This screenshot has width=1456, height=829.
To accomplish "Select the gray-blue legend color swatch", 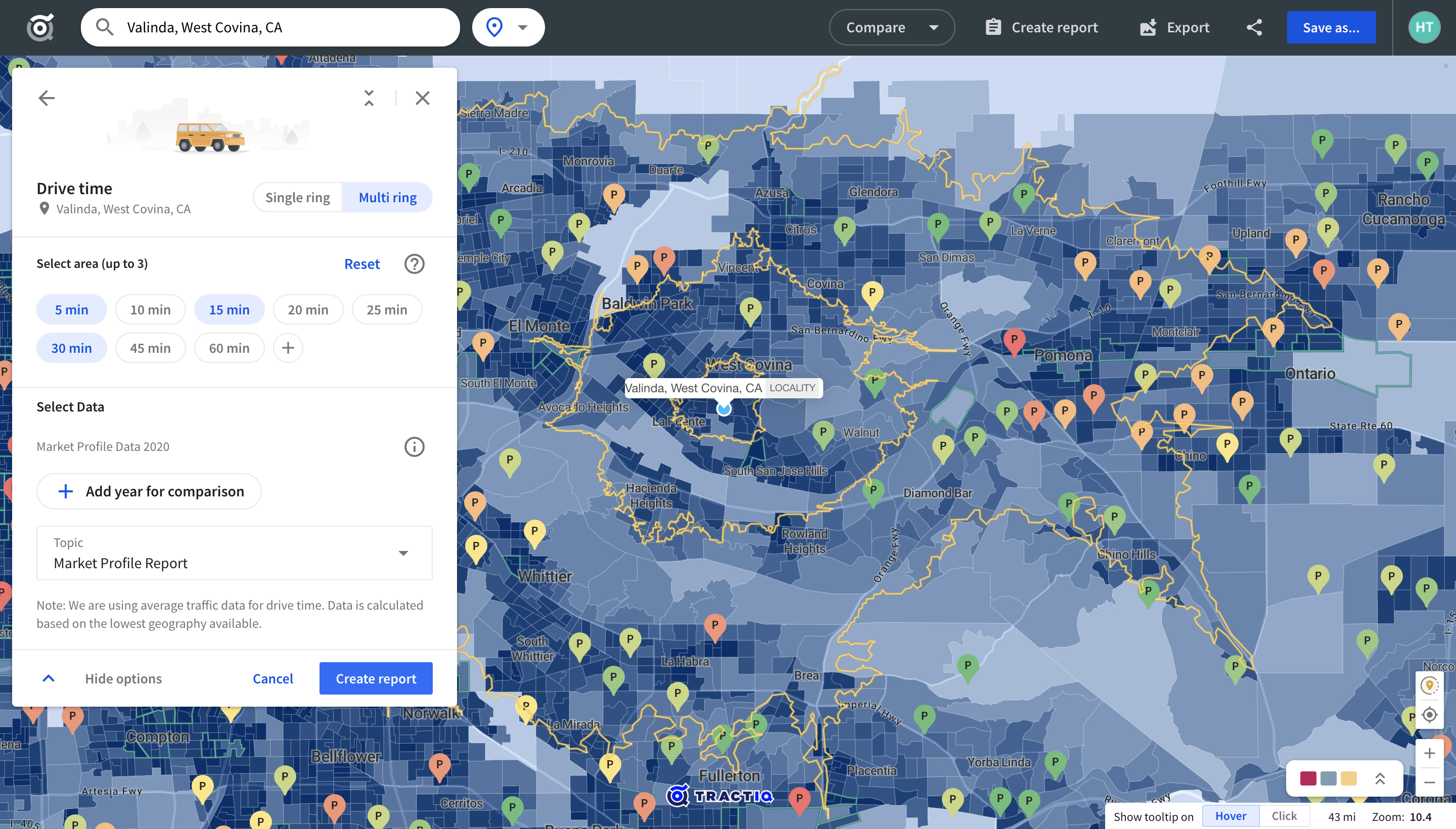I will [1328, 778].
